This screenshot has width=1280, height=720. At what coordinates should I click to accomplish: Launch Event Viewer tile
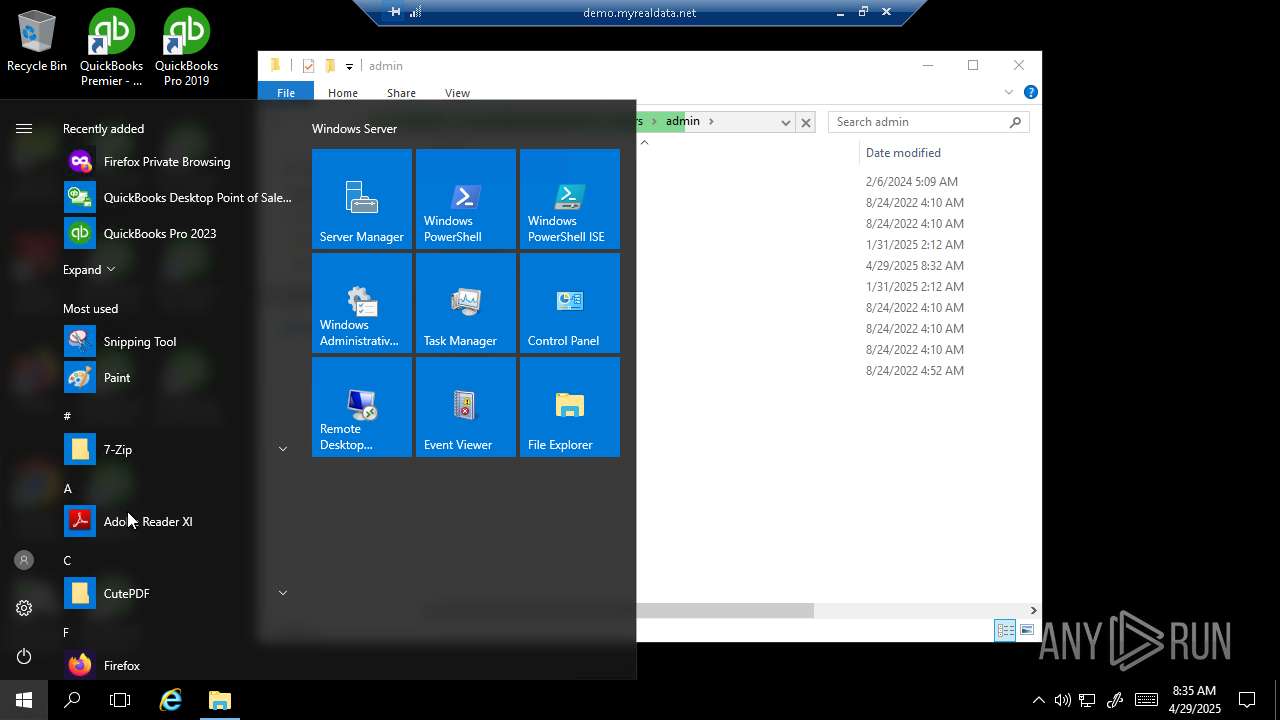click(x=466, y=407)
